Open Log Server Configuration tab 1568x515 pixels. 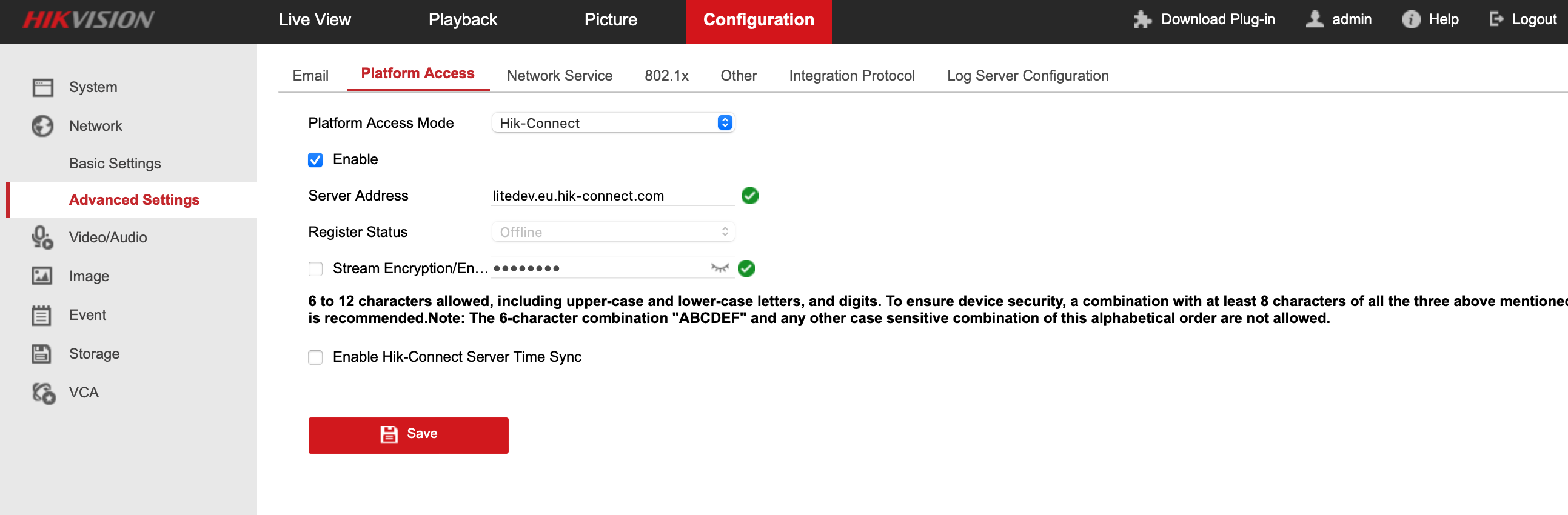click(x=1028, y=76)
